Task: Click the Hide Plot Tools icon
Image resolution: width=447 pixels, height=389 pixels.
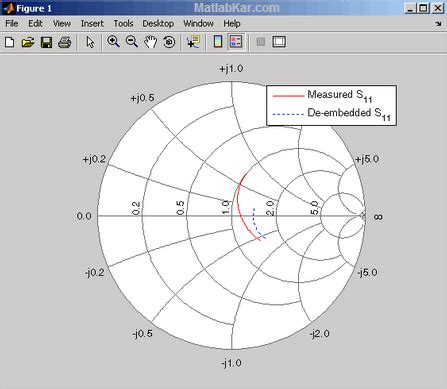Action: 261,42
